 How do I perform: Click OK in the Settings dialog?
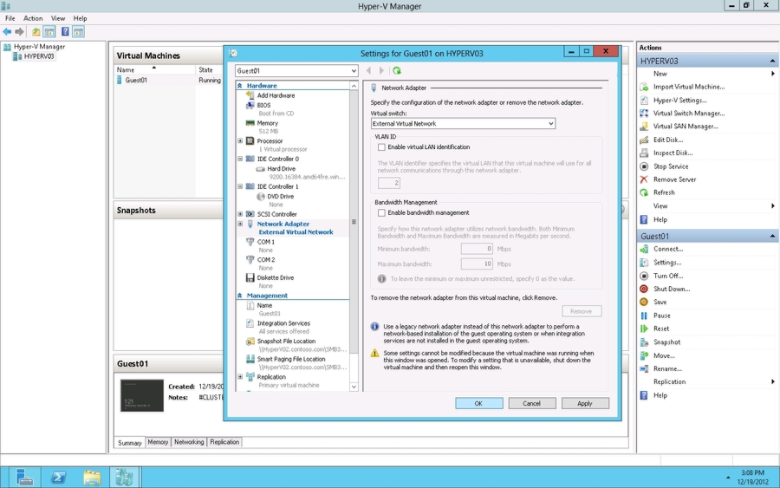479,403
